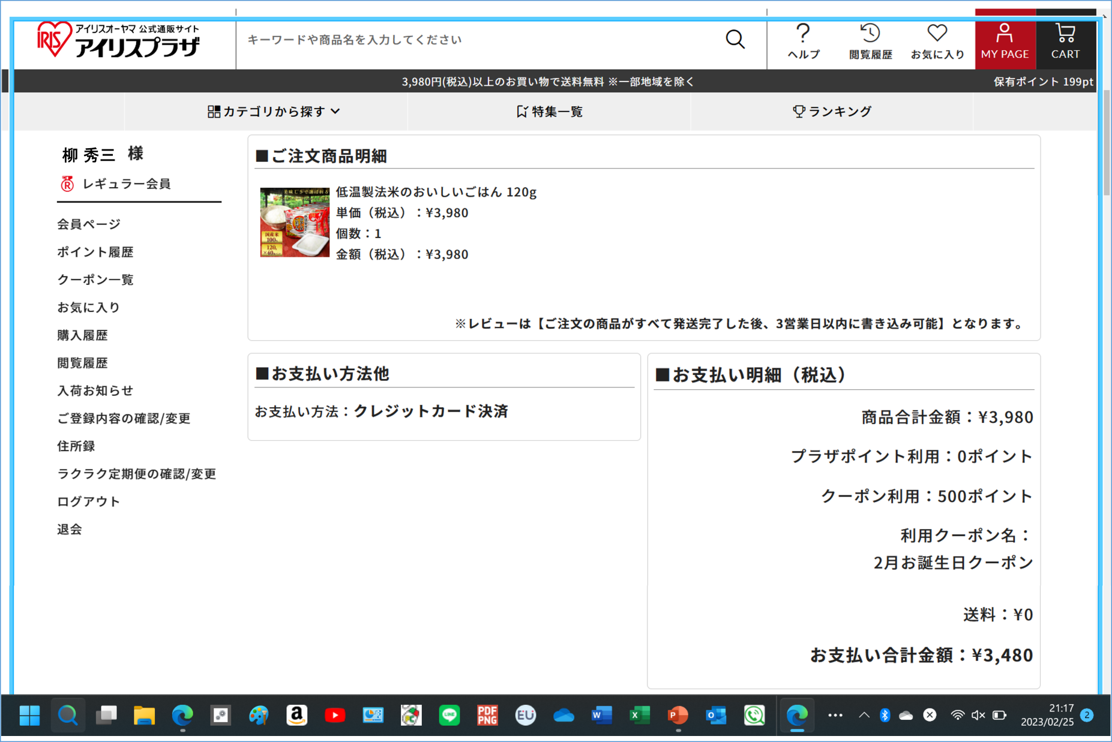Click the search magnifier icon
This screenshot has height=742, width=1112.
click(x=735, y=40)
